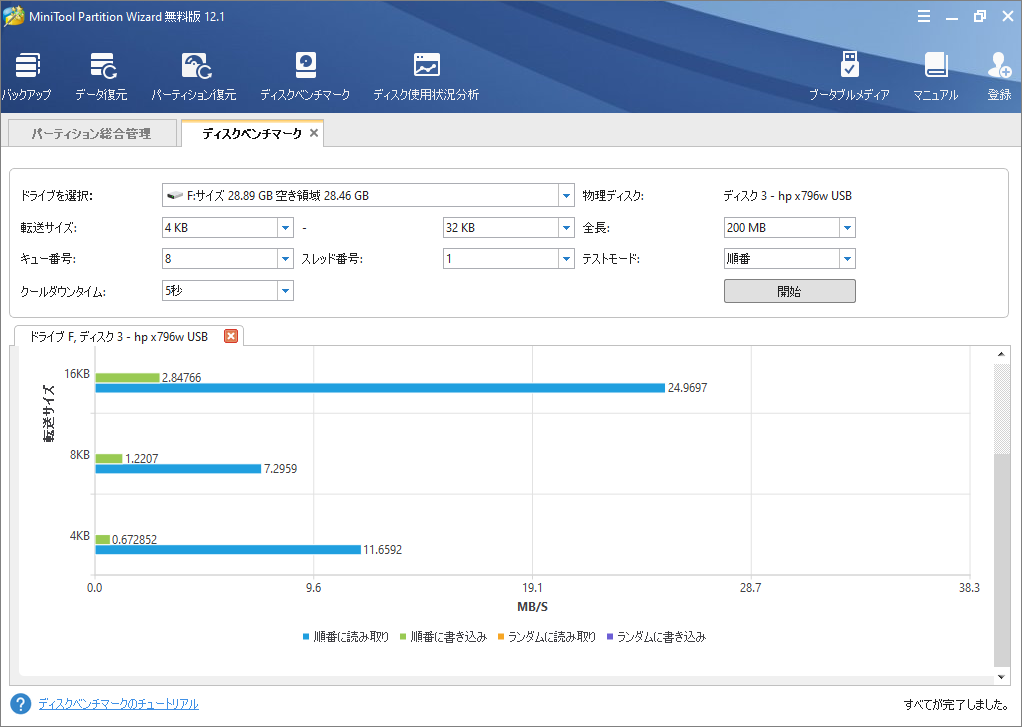
Task: Click the MB/S axis title
Action: pyautogui.click(x=533, y=606)
